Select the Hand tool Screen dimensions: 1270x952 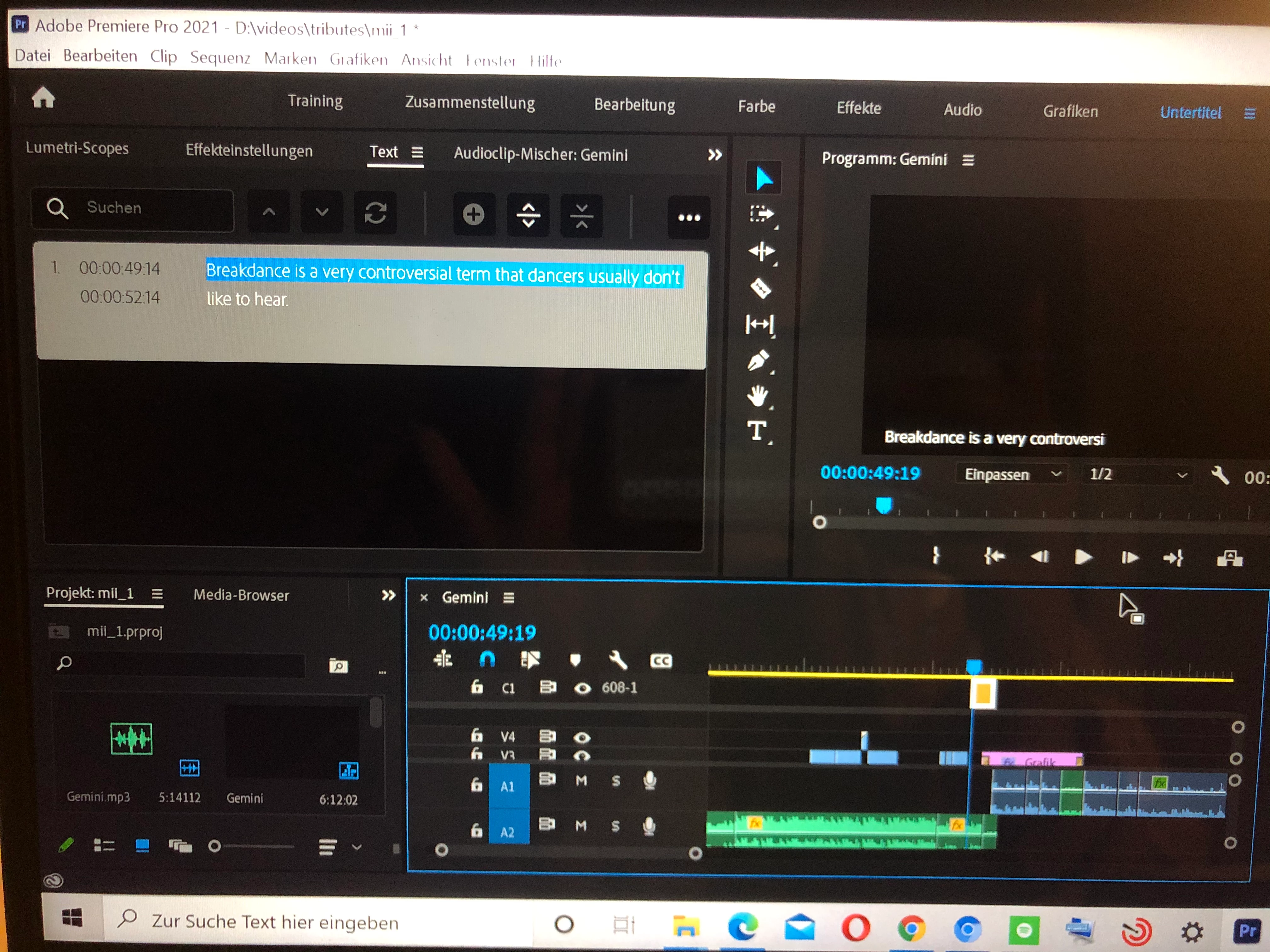click(758, 396)
